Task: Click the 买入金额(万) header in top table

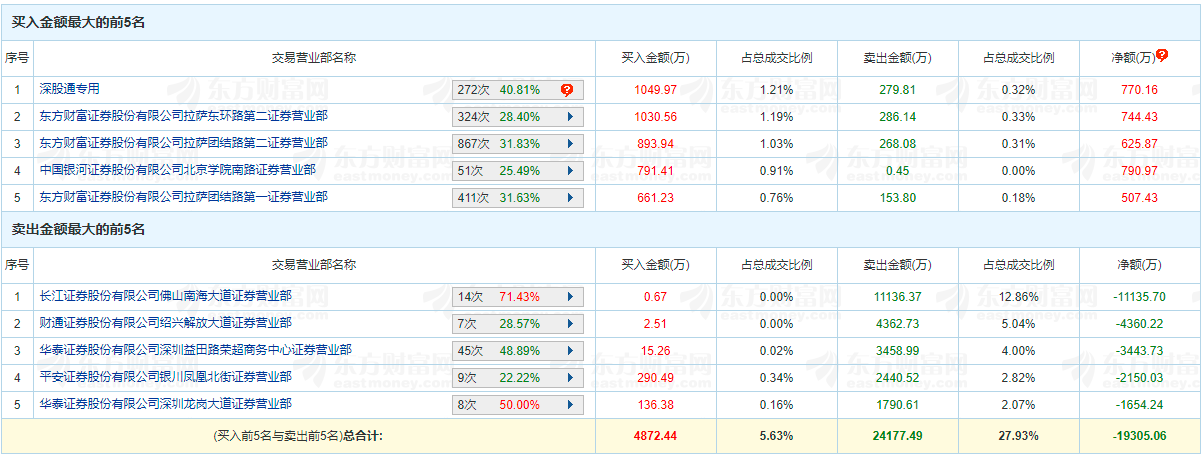Action: click(x=655, y=58)
